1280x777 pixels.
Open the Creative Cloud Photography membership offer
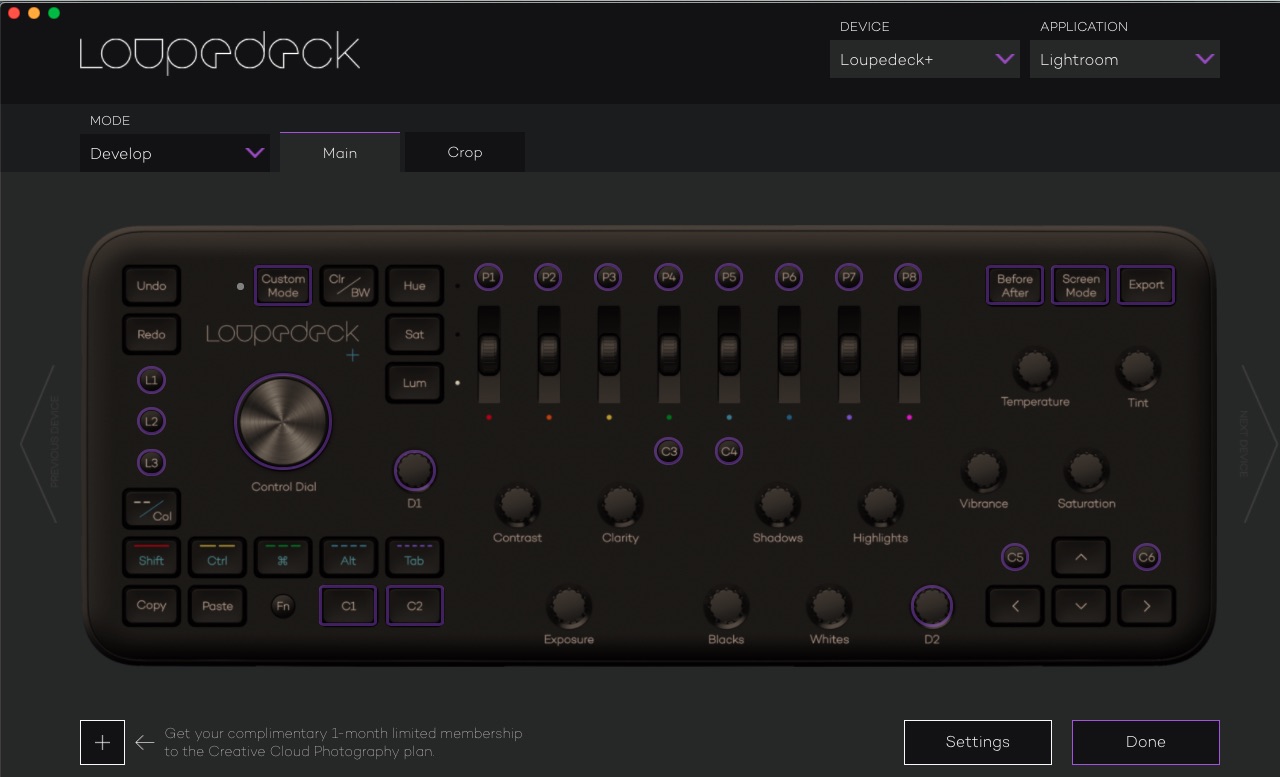343,742
